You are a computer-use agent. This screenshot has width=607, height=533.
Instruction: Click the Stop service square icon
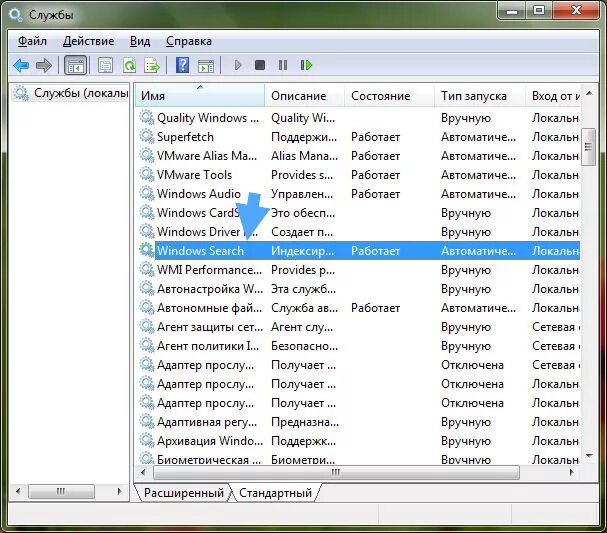(x=260, y=65)
